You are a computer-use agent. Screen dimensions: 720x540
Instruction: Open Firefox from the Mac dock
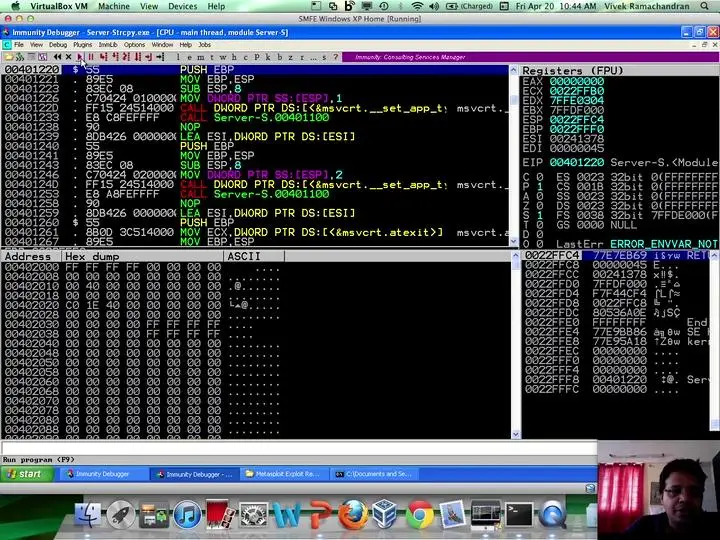tap(353, 514)
